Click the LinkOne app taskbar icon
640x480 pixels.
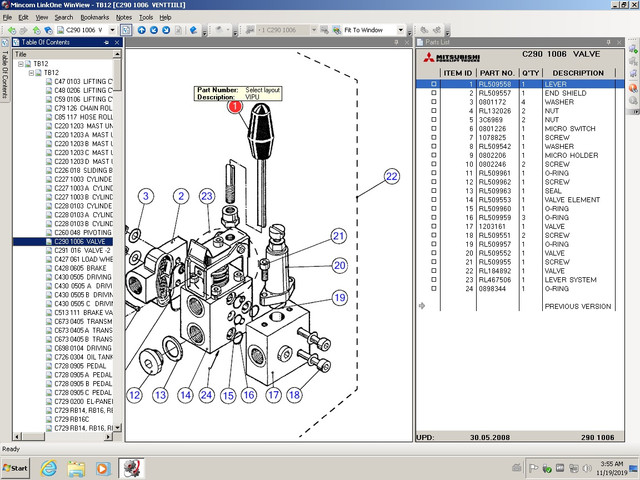131,468
